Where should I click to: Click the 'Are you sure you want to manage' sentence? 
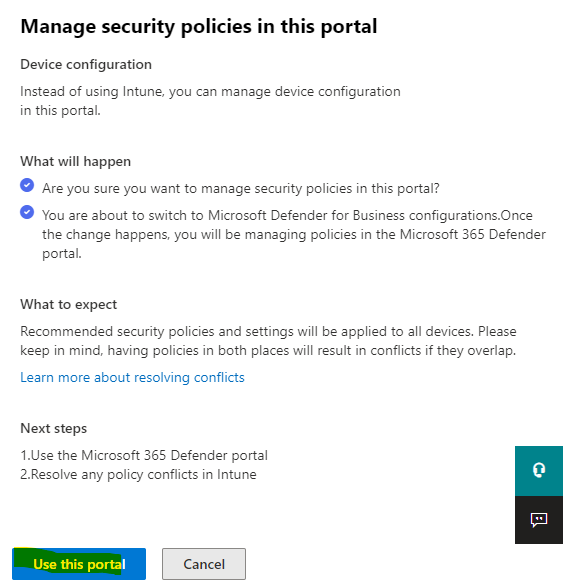point(241,189)
